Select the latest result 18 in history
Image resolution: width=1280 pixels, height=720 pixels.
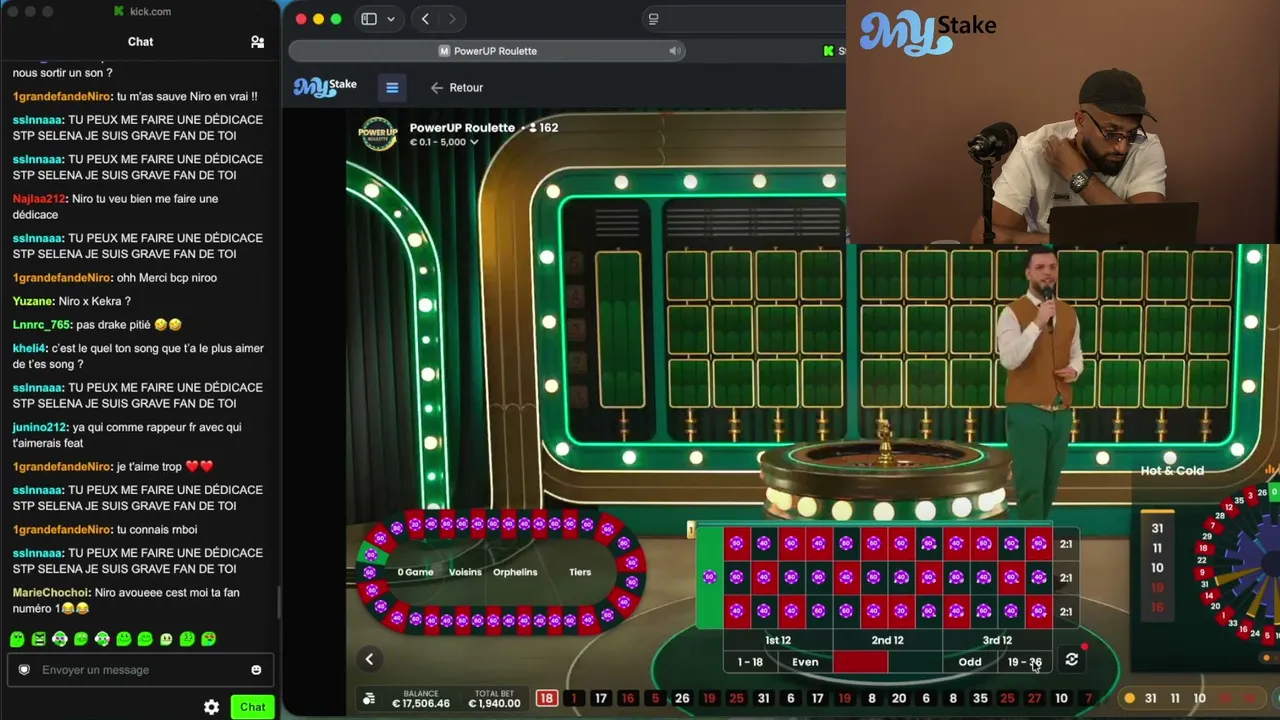coord(546,699)
